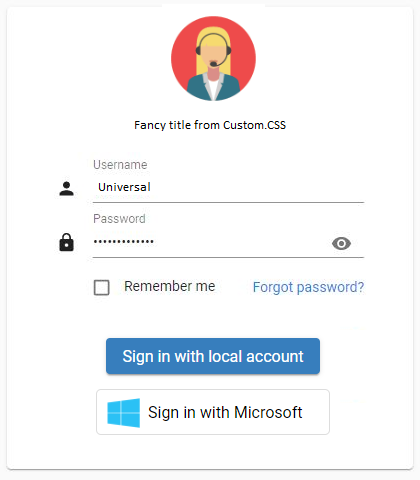Click the masked password dots

[x=124, y=241]
